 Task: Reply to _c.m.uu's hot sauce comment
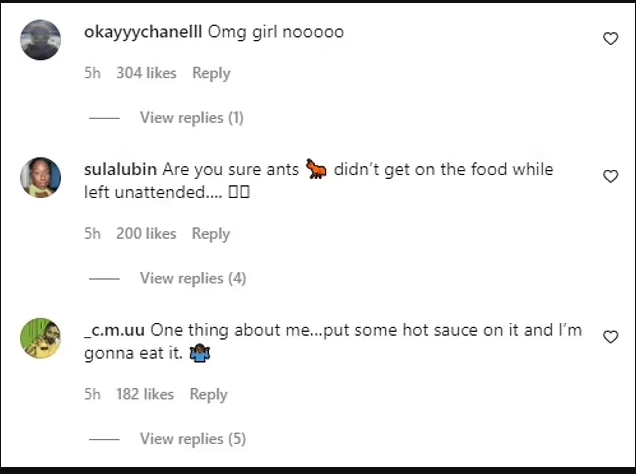(x=208, y=394)
